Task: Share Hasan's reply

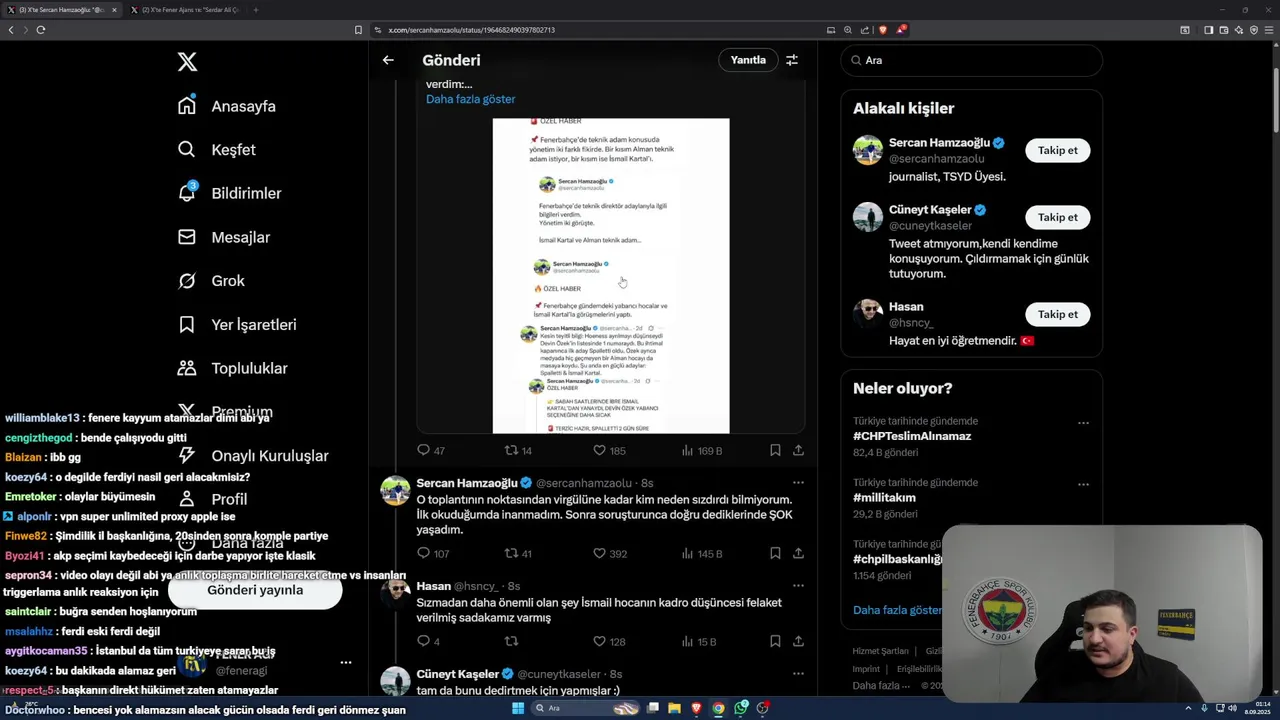Action: pyautogui.click(x=798, y=641)
